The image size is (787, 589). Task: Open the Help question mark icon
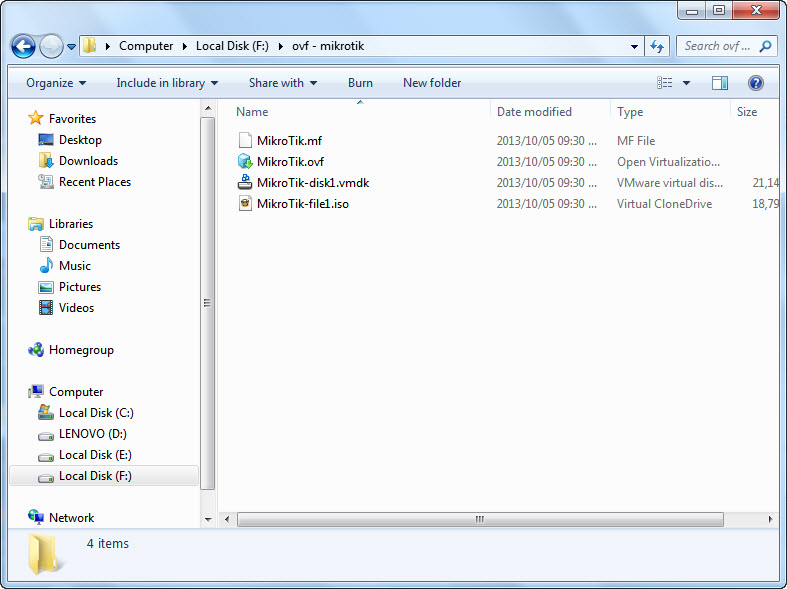click(756, 83)
